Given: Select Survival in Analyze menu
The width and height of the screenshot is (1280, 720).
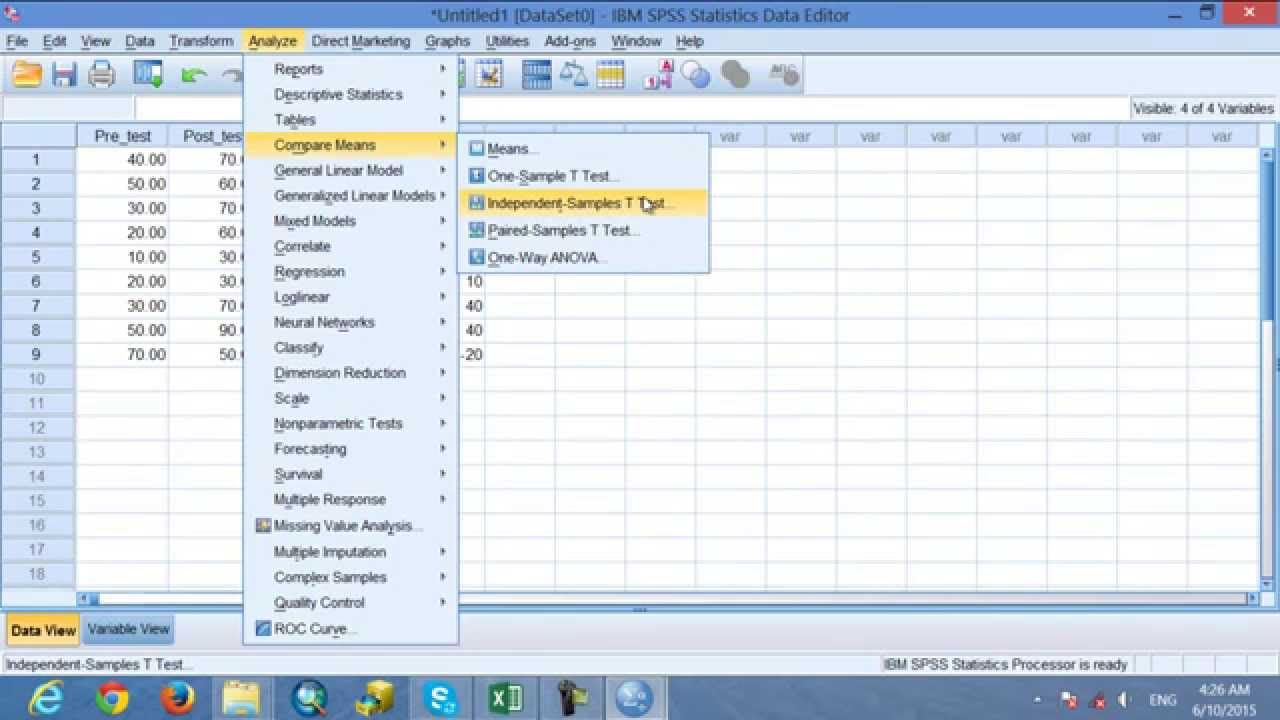Looking at the screenshot, I should pyautogui.click(x=351, y=474).
